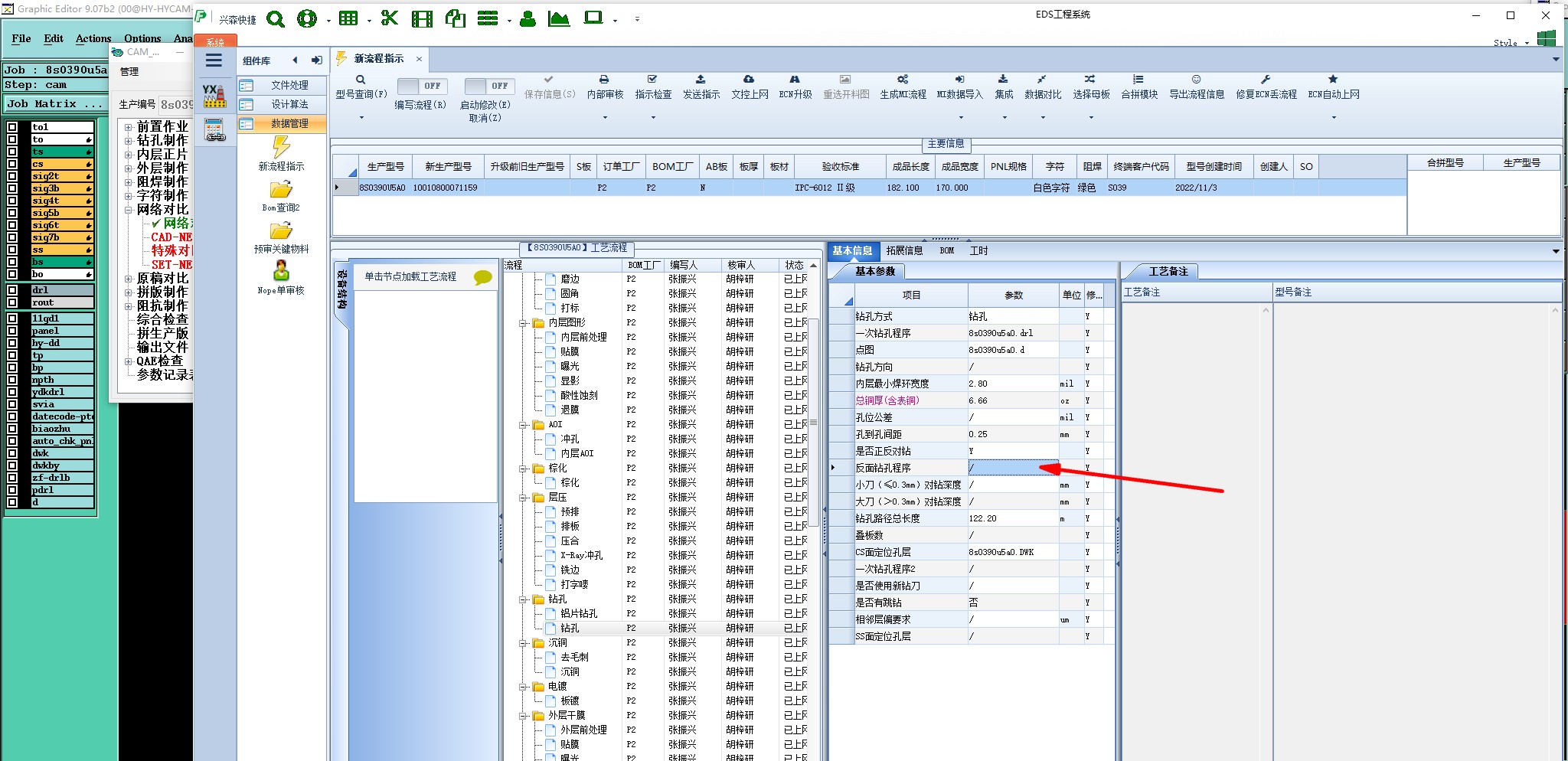Toggle checkbox for layer ss in Graphic Editor
This screenshot has width=1568, height=761.
pyautogui.click(x=12, y=250)
